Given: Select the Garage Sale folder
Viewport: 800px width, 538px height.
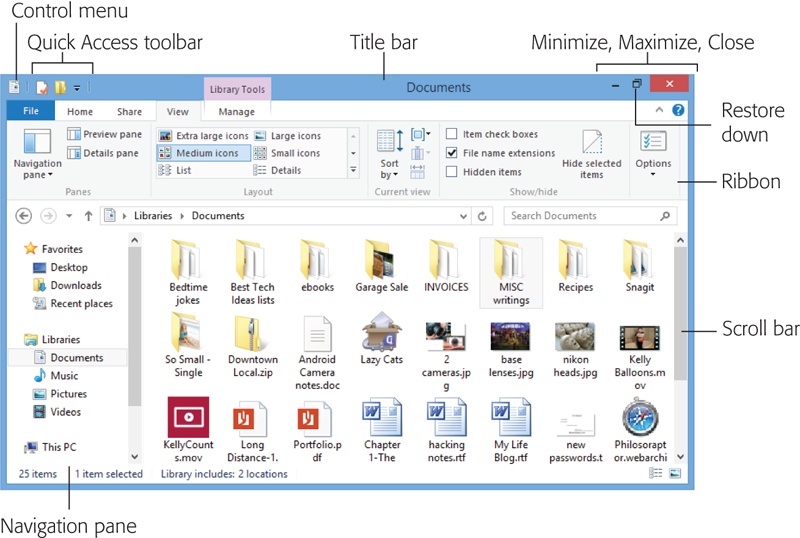Looking at the screenshot, I should pyautogui.click(x=382, y=266).
